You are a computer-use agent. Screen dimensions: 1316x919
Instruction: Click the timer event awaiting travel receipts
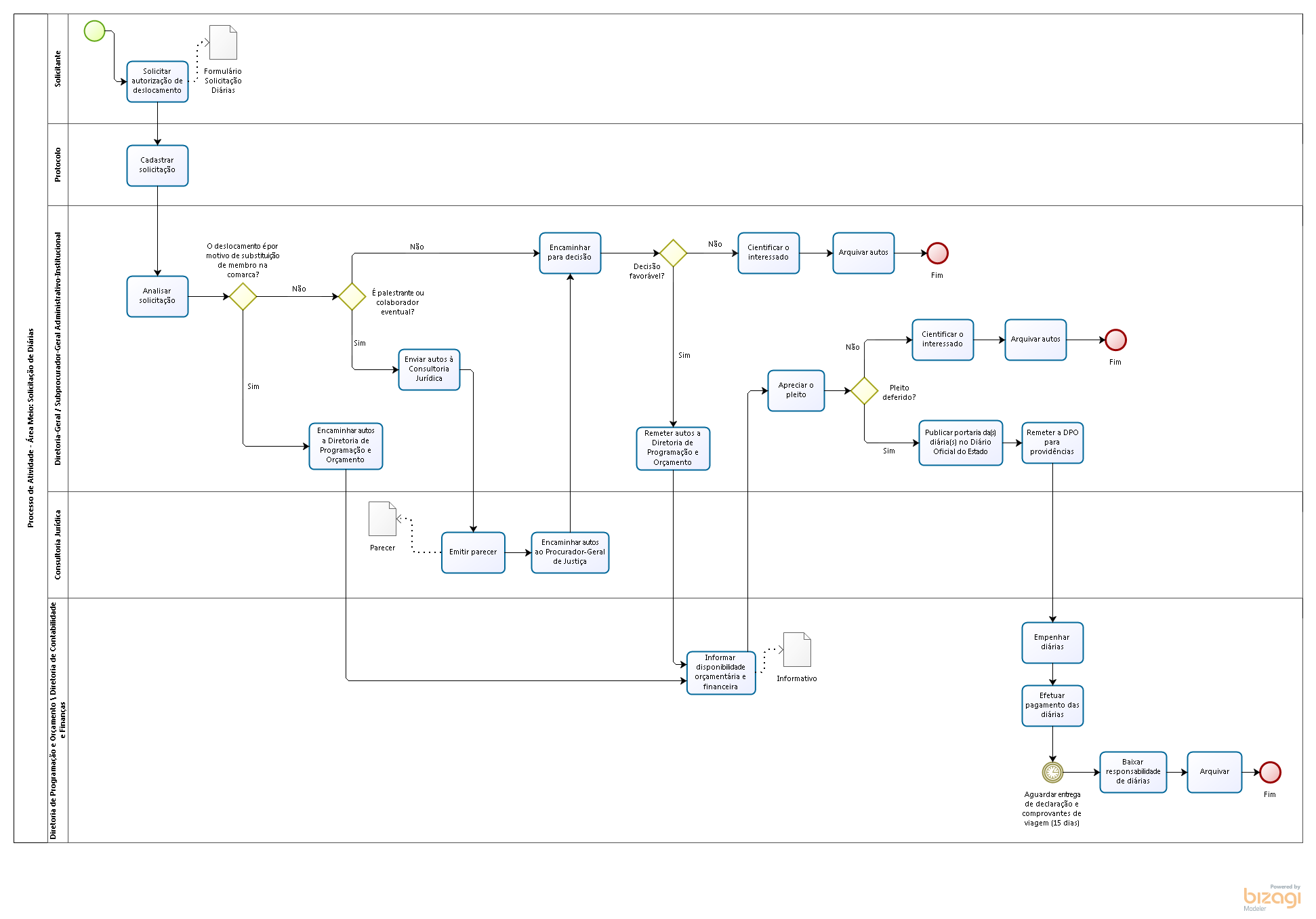click(x=1052, y=772)
